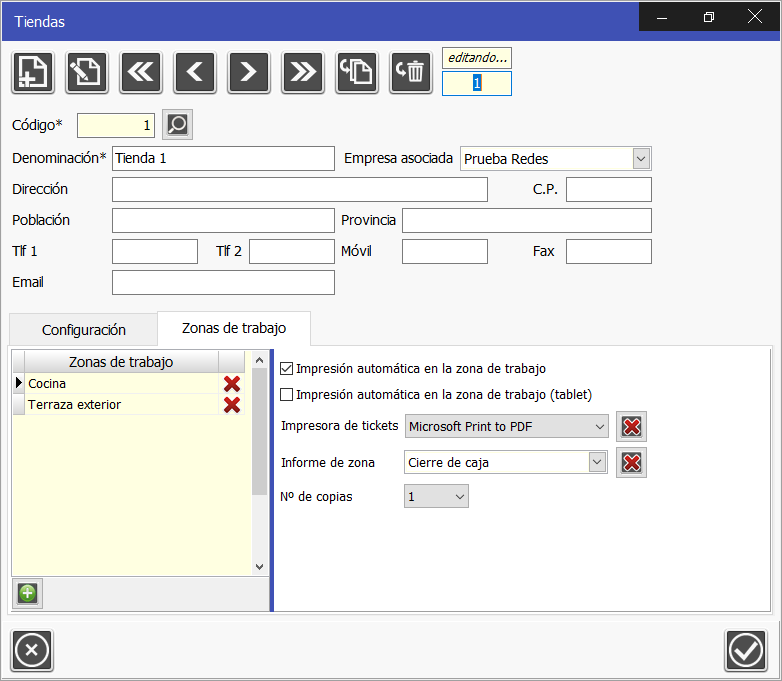Viewport: 782px width, 681px height.
Task: Jump to the last record
Action: 303,72
